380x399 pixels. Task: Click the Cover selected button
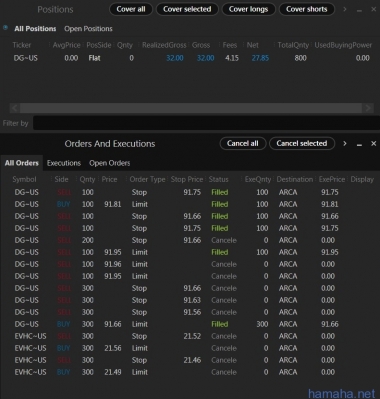pyautogui.click(x=187, y=9)
